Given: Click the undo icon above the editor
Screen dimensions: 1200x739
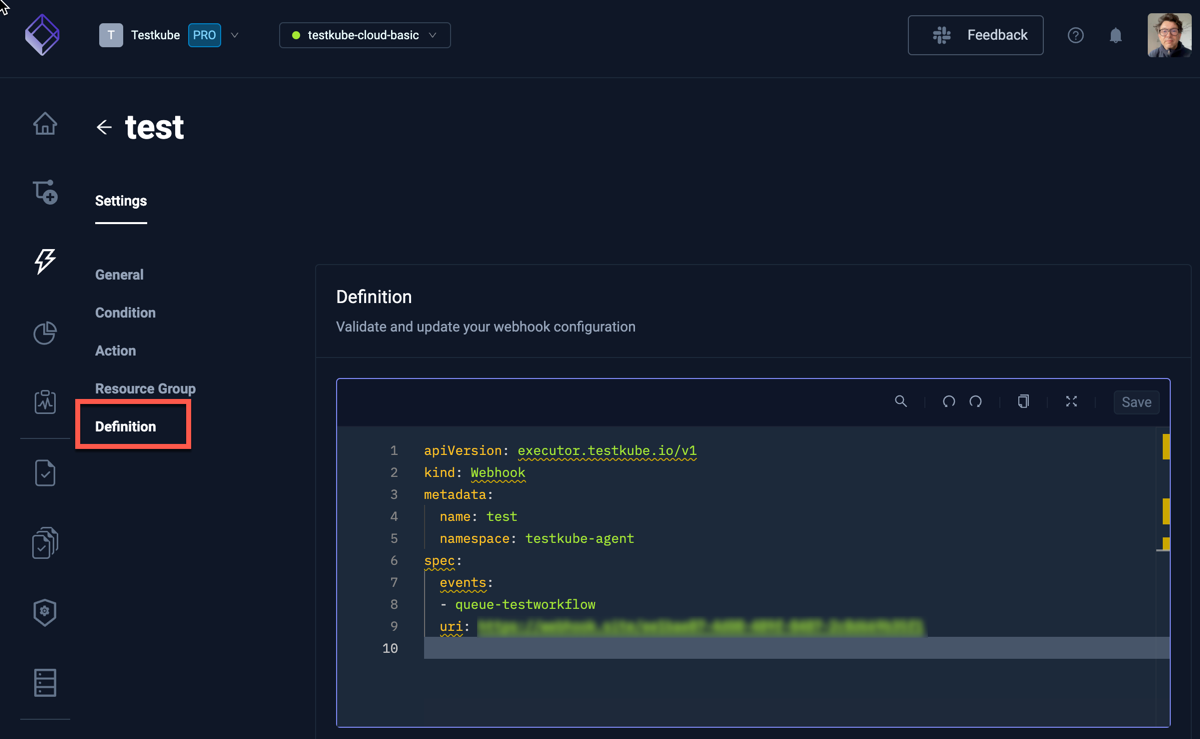Looking at the screenshot, I should pyautogui.click(x=948, y=401).
